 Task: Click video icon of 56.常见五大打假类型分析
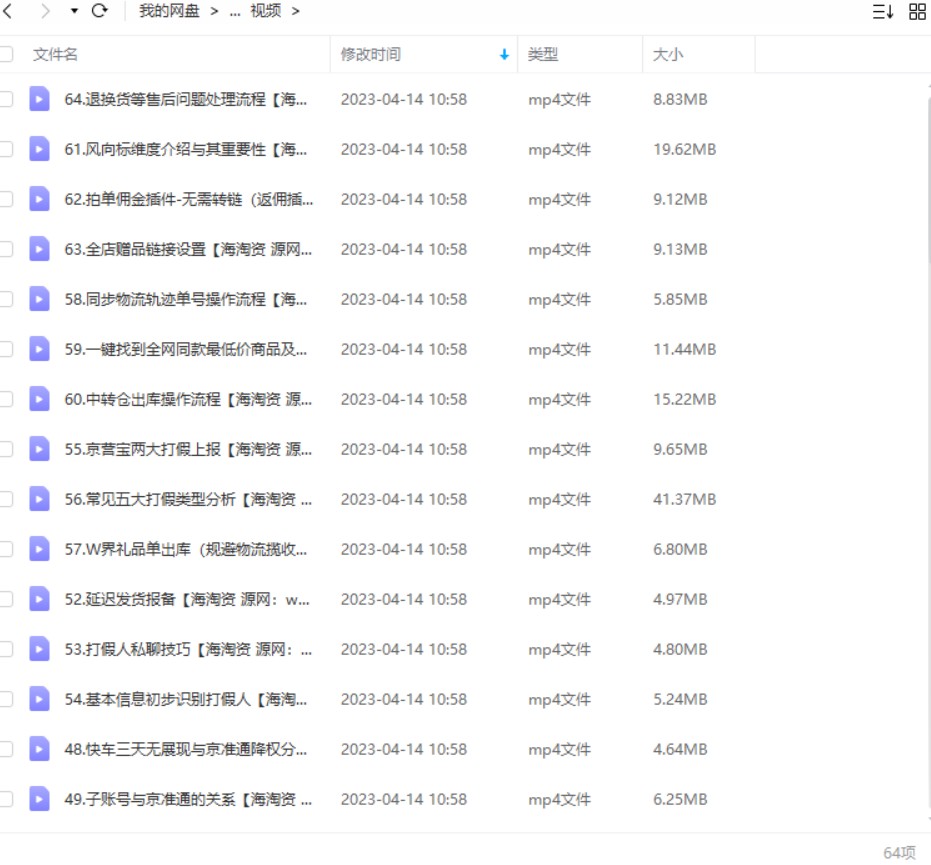[x=39, y=499]
